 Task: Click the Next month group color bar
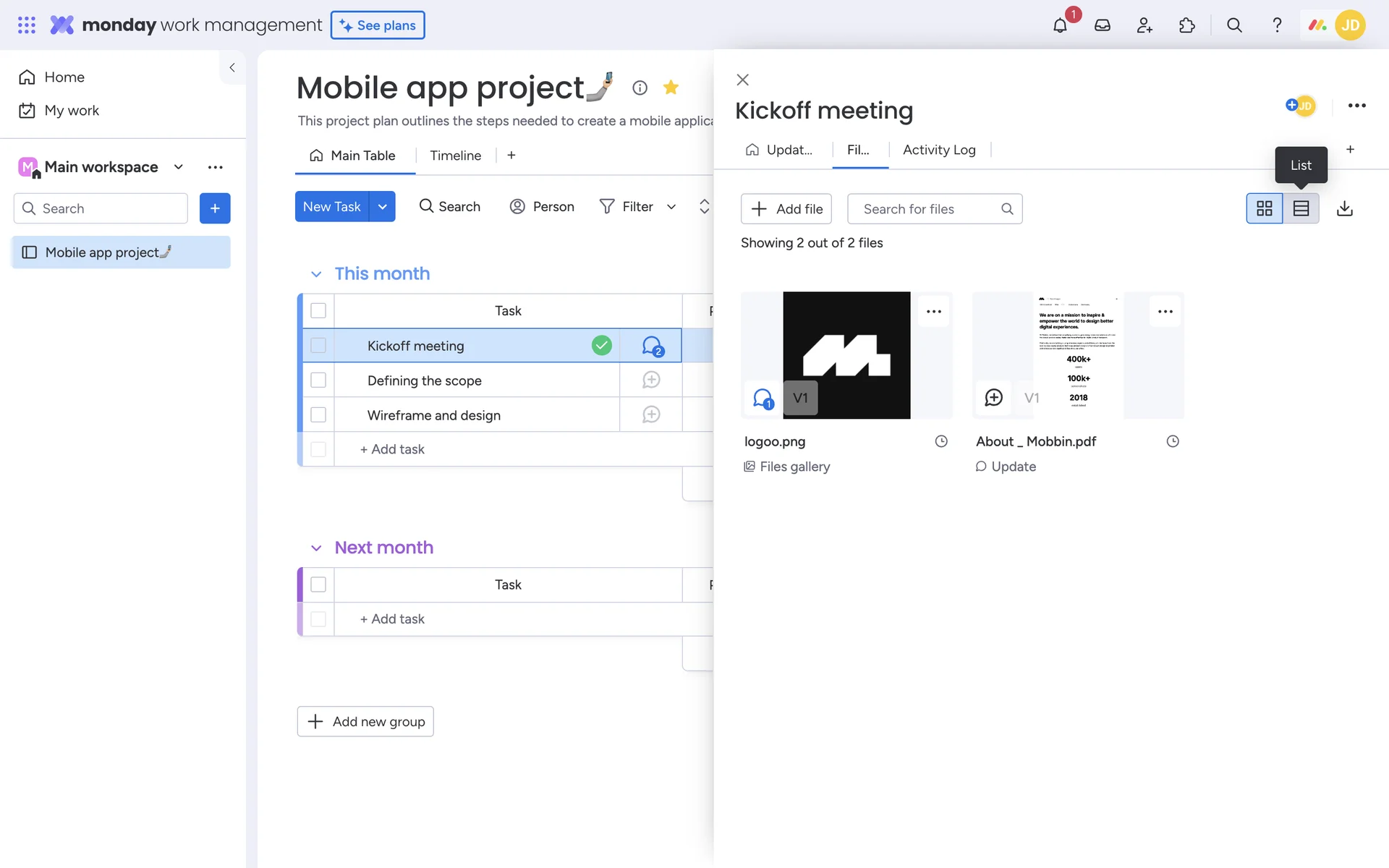[300, 584]
